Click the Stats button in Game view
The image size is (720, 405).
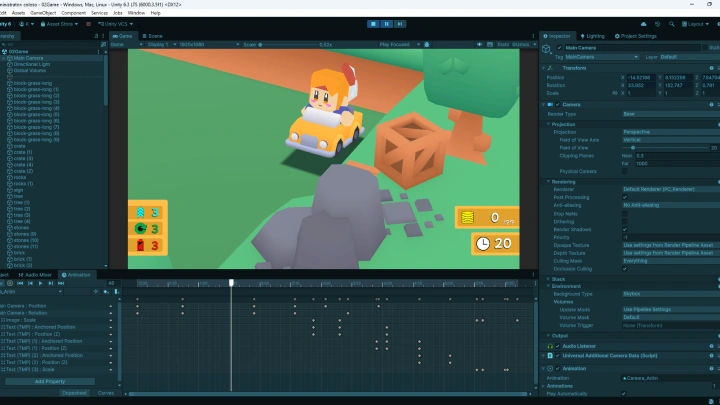pos(503,45)
